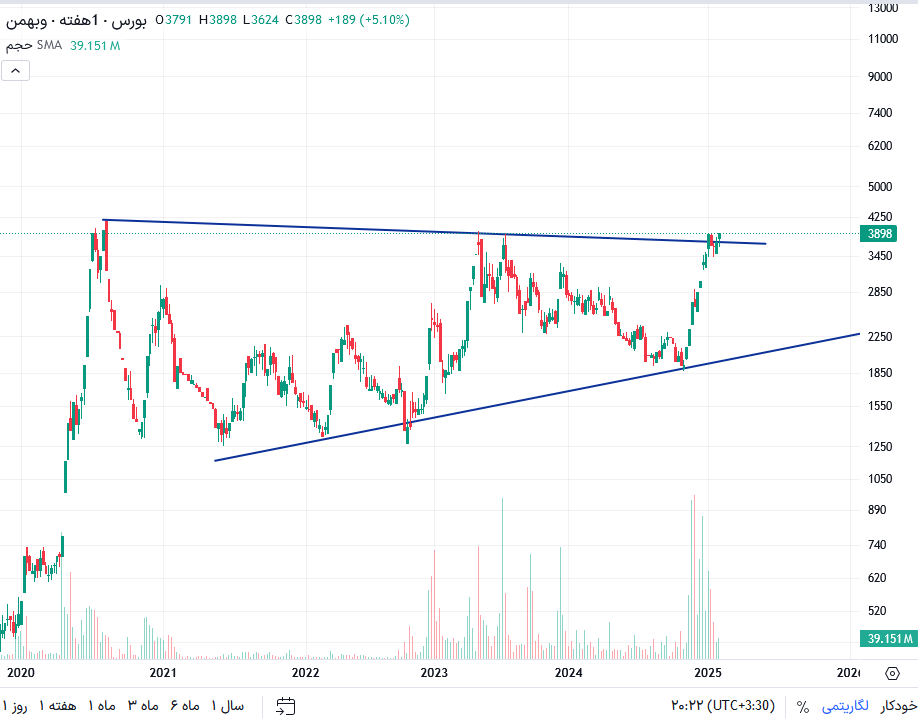Open the timezone menu showing UTC+3:30
This screenshot has height=725, width=918.
[x=723, y=706]
